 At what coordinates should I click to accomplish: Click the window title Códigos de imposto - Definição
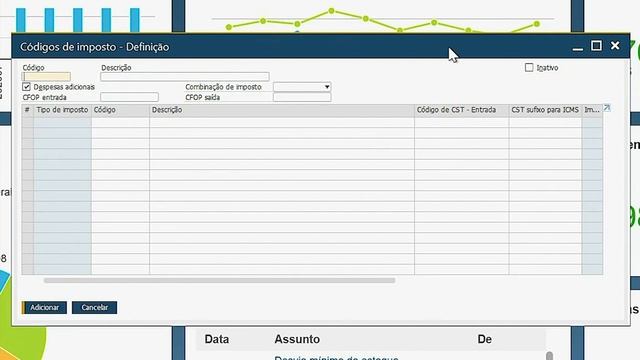[95, 47]
